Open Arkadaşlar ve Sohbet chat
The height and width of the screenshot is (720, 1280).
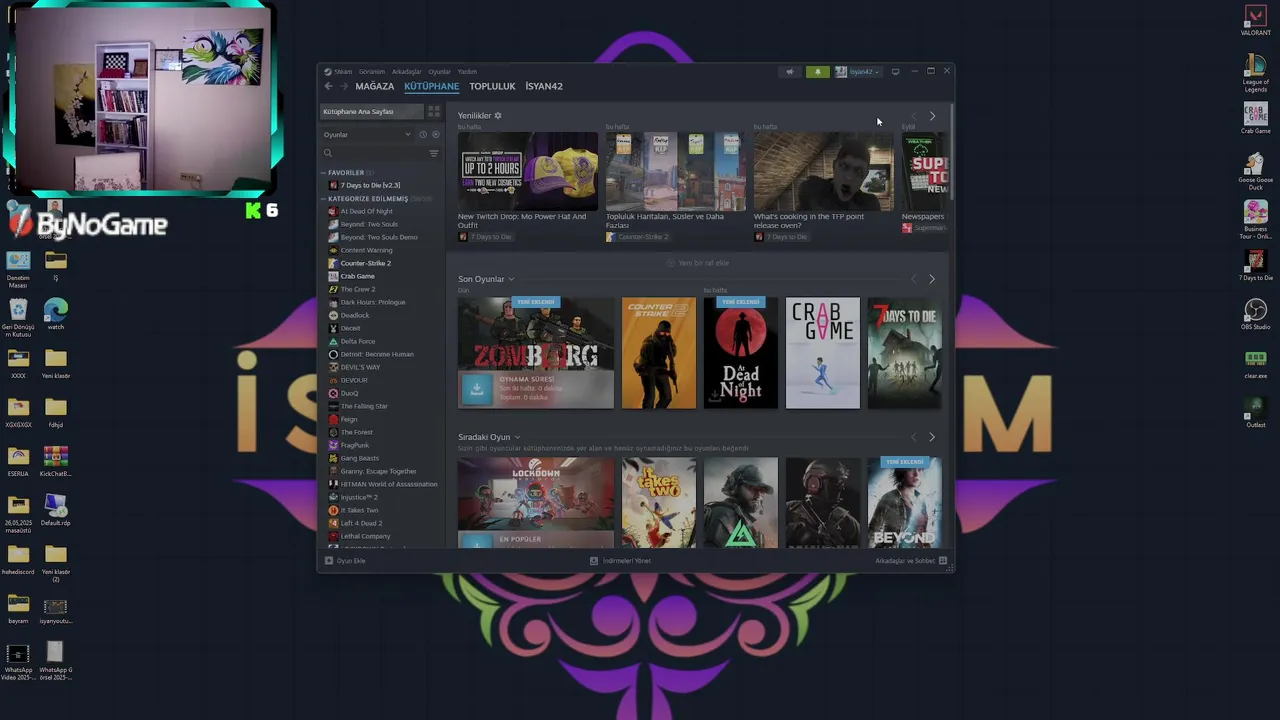[911, 561]
